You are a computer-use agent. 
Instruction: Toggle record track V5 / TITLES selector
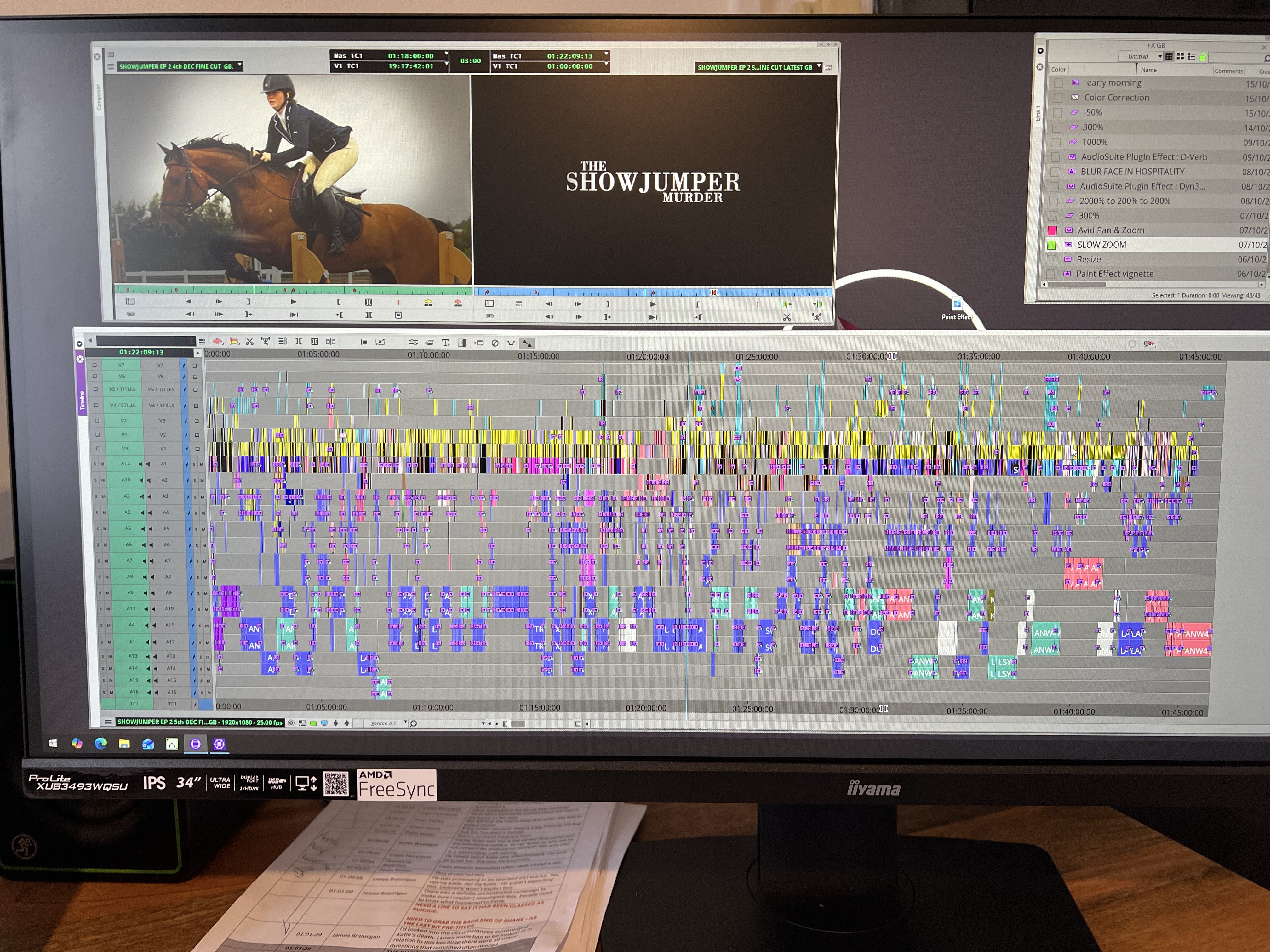tap(161, 389)
